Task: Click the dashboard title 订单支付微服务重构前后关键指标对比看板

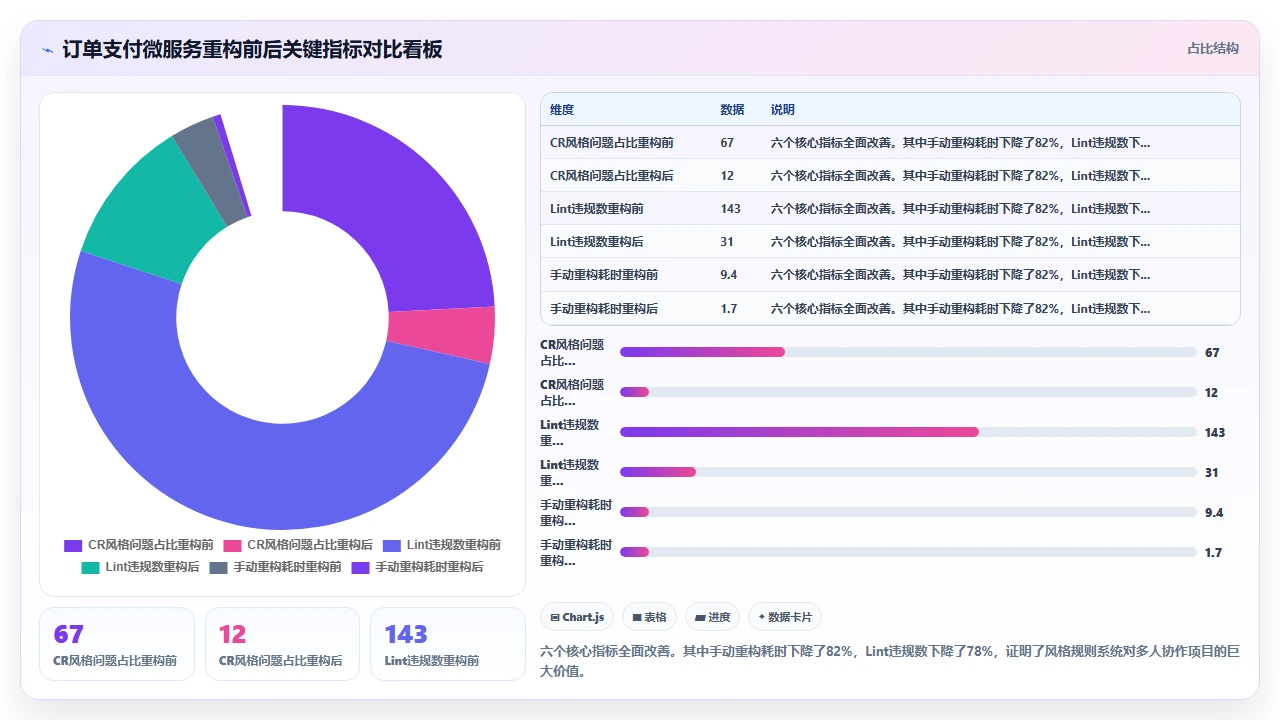Action: tap(252, 50)
